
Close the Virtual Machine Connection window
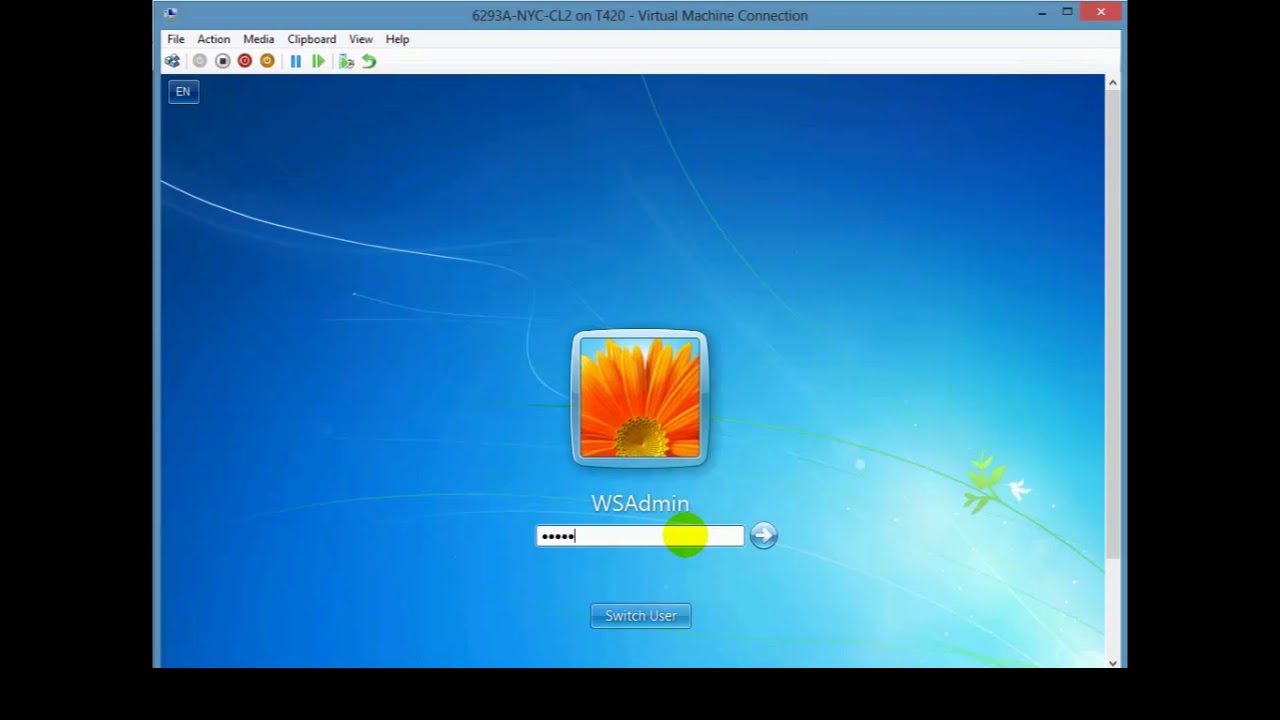(1101, 12)
